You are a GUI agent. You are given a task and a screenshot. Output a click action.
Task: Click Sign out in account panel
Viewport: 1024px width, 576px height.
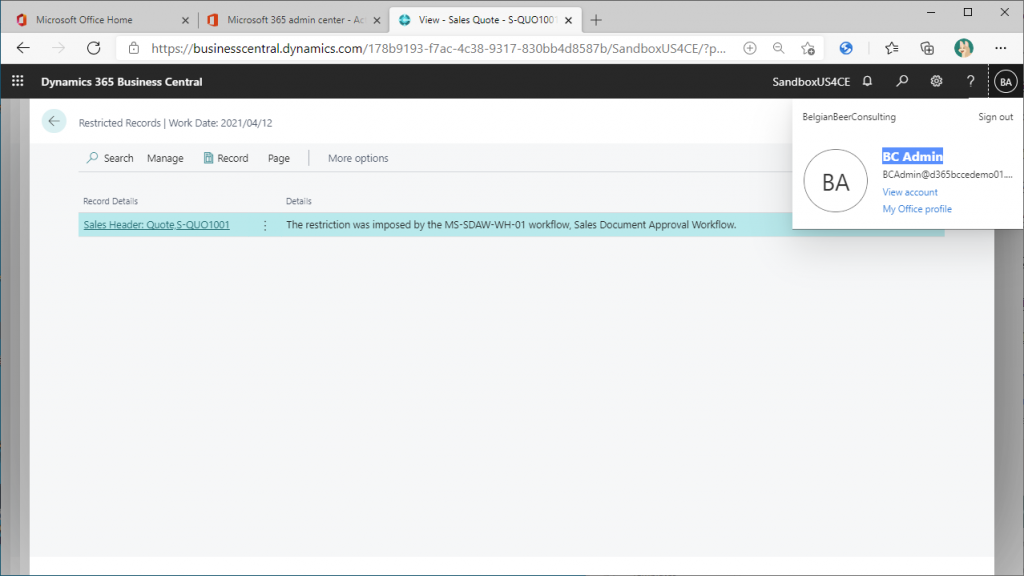(x=995, y=117)
